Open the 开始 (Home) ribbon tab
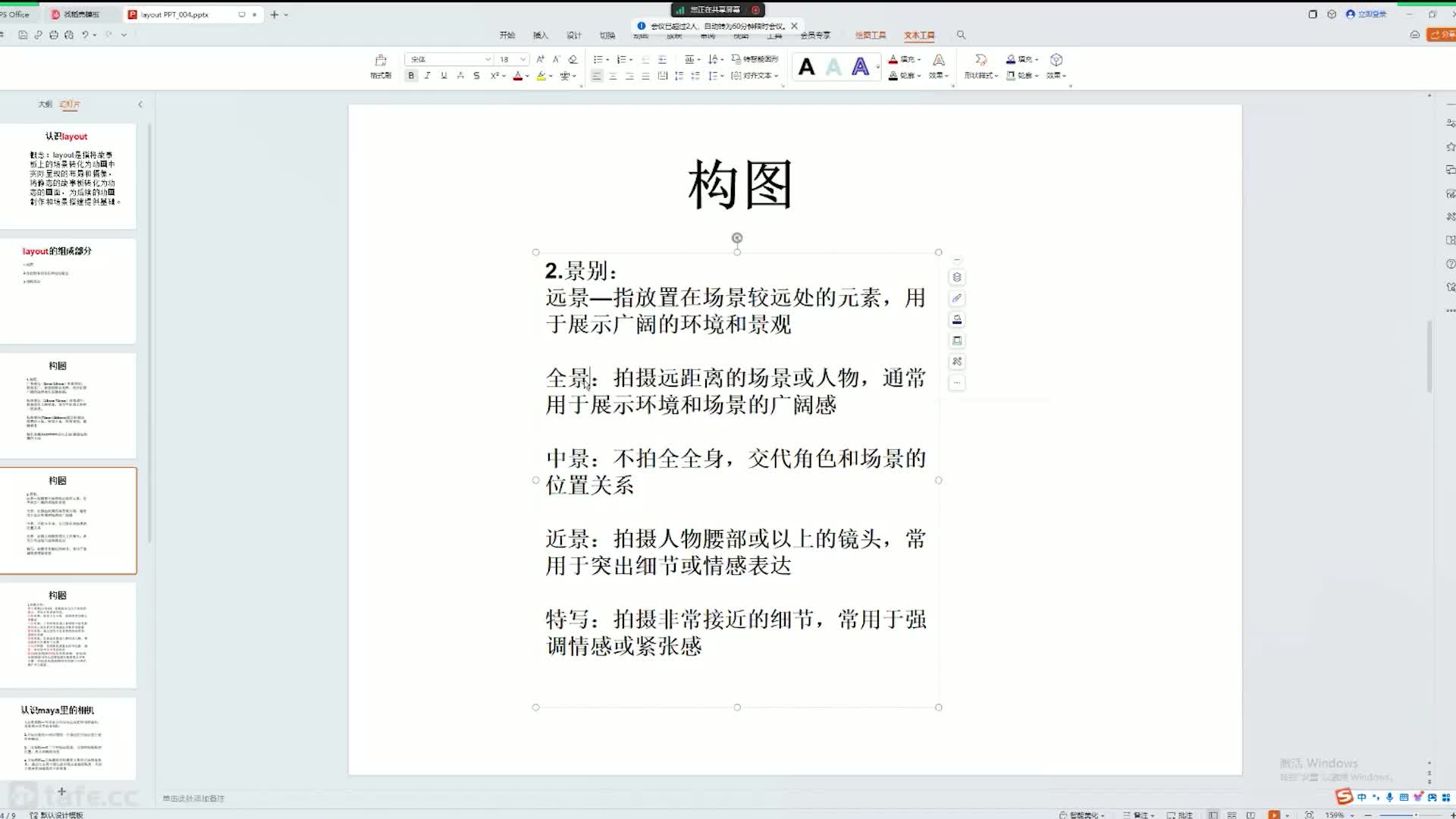This screenshot has width=1456, height=819. [x=507, y=36]
